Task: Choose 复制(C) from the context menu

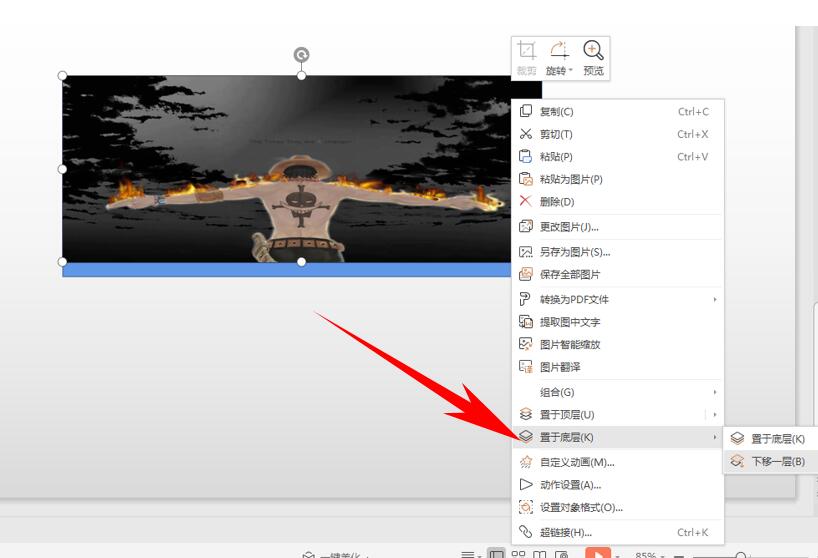Action: pos(617,112)
